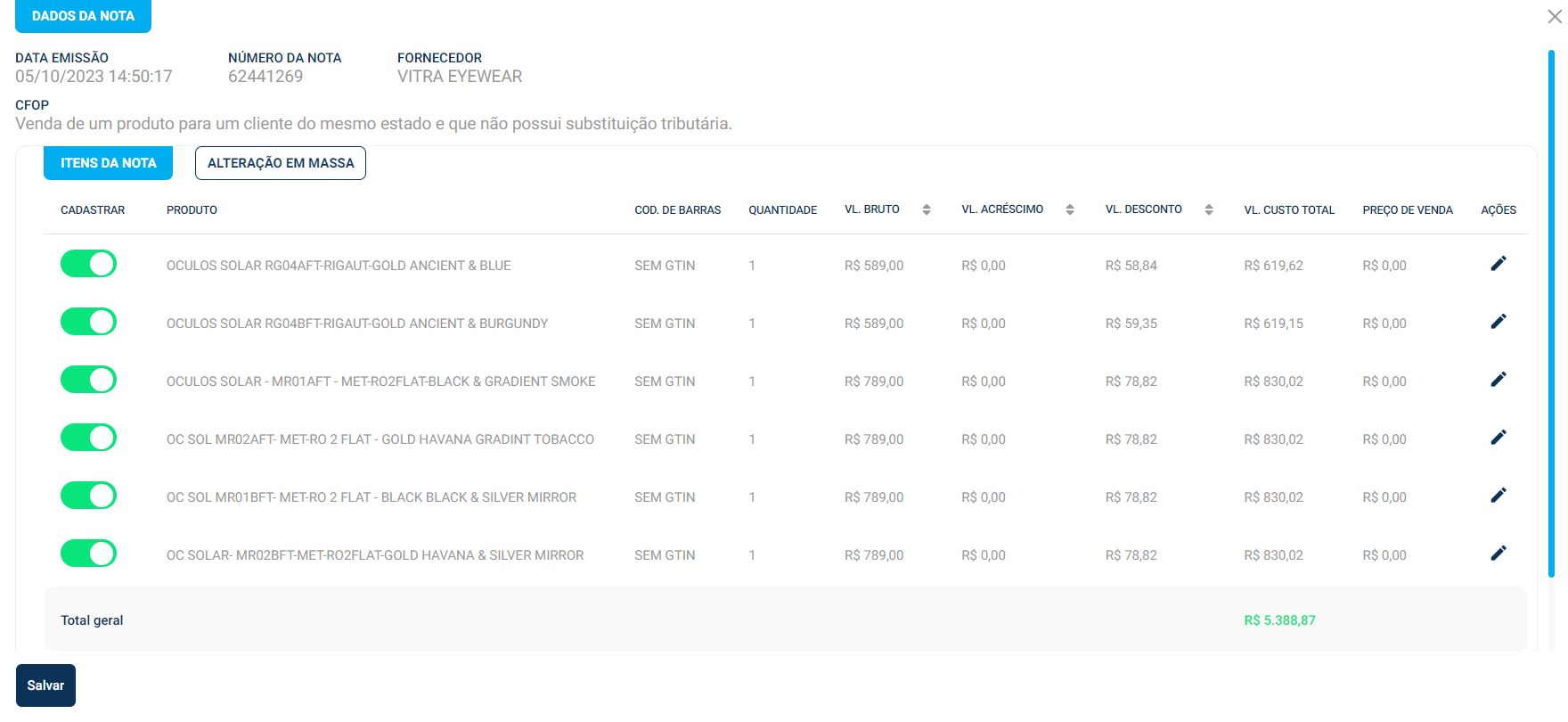
Task: Open the DADOS DA NOTA tab
Action: (83, 16)
